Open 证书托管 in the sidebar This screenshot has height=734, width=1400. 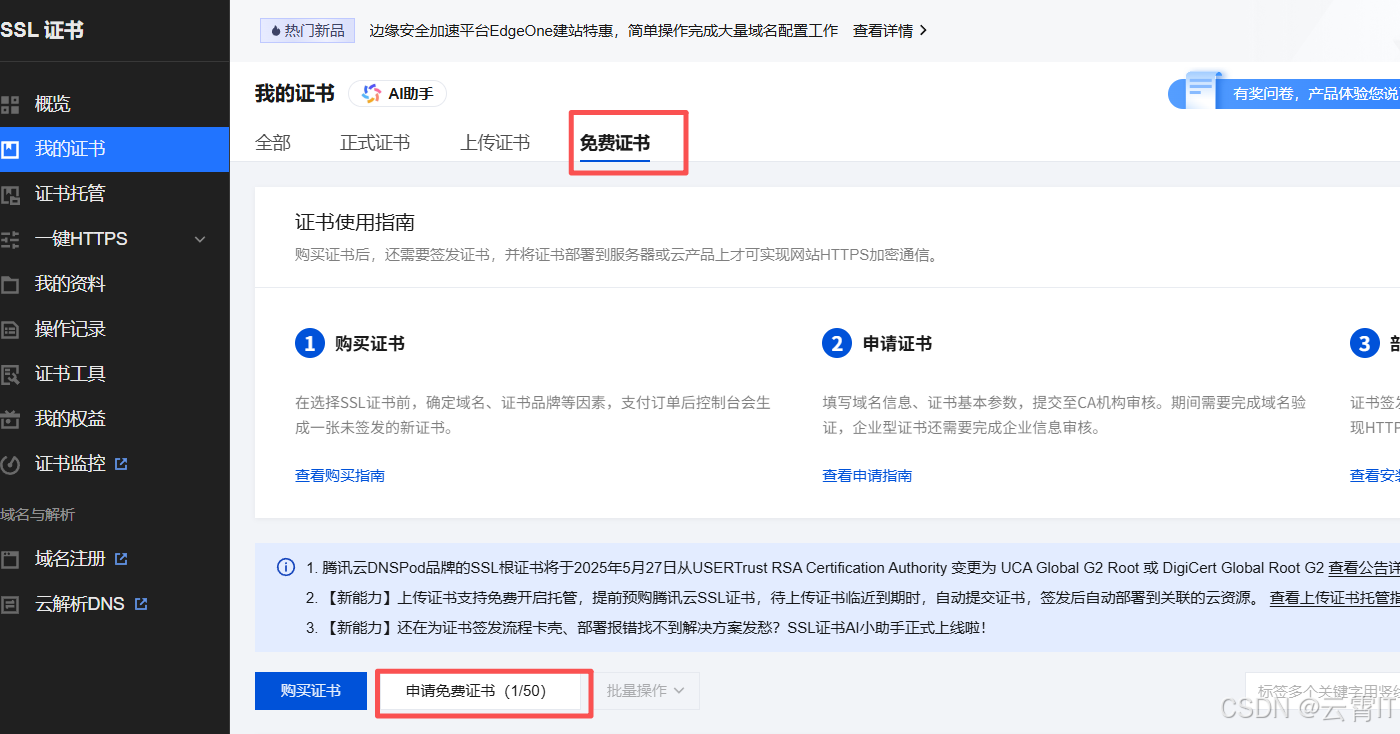pos(114,194)
